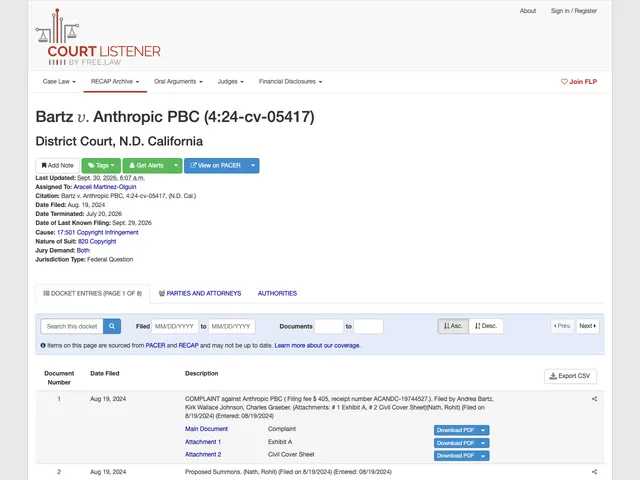The height and width of the screenshot is (480, 640).
Task: Open Civil Cover Sheet PDF caret menu
Action: tap(483, 456)
